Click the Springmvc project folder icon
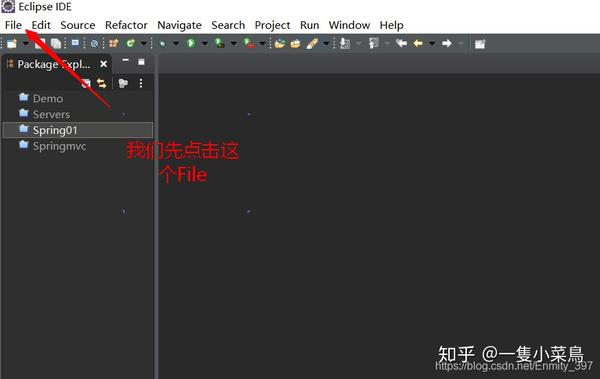This screenshot has width=600, height=379. 24,145
